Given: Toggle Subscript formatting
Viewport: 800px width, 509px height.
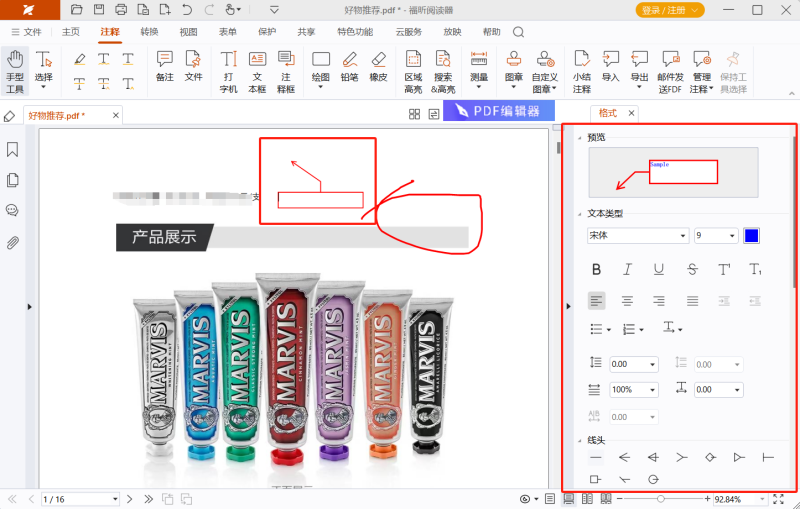Looking at the screenshot, I should click(x=756, y=269).
